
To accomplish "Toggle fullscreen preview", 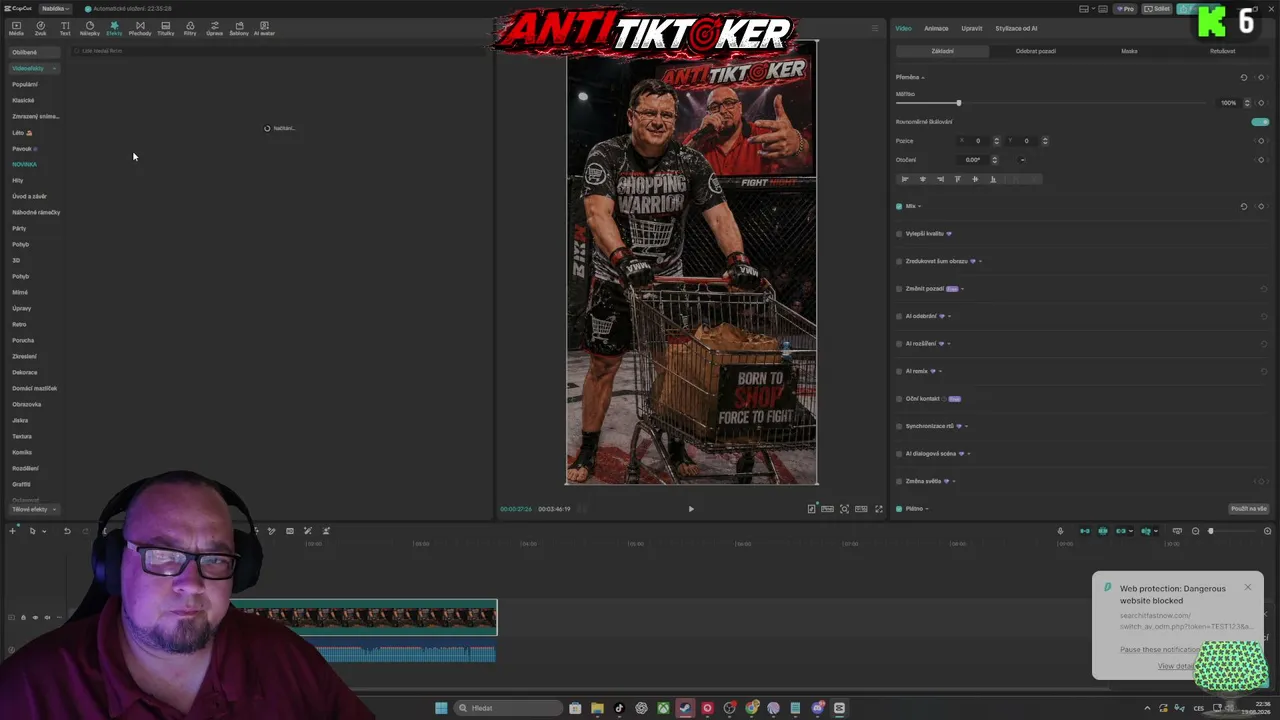I will 879,509.
